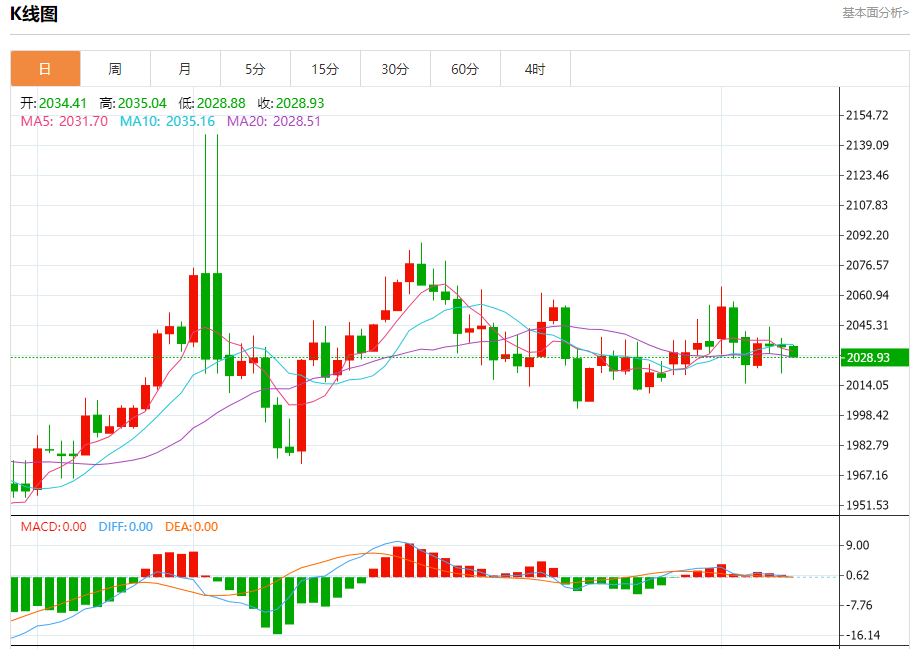Open the 60分 timeframe tab
The image size is (915, 649).
[x=466, y=69]
